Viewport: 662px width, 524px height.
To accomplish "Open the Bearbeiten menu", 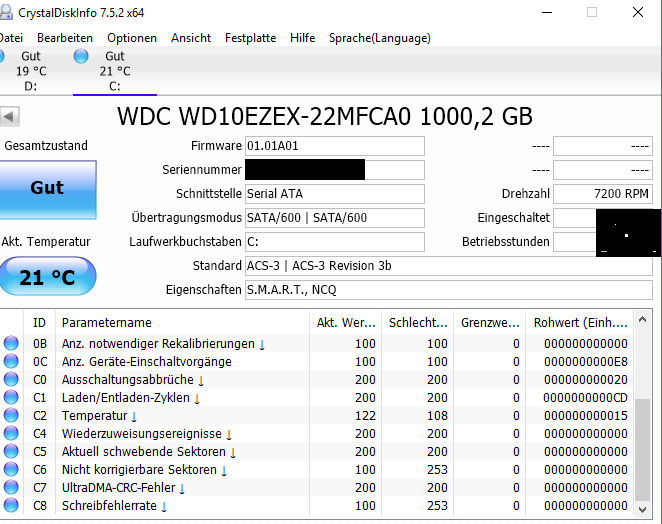I will pos(65,38).
